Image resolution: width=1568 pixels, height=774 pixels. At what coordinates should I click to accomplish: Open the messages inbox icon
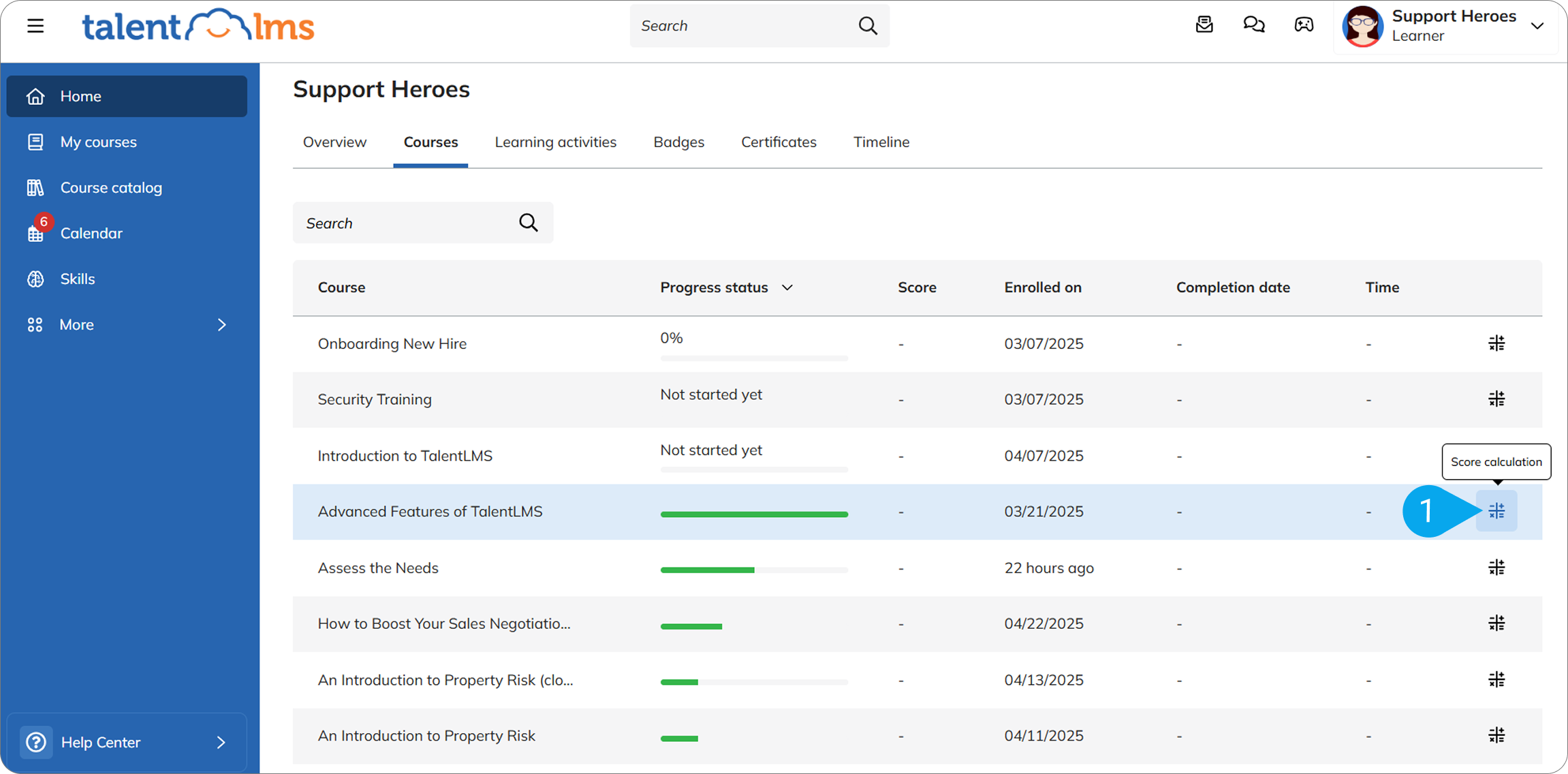pyautogui.click(x=1204, y=25)
